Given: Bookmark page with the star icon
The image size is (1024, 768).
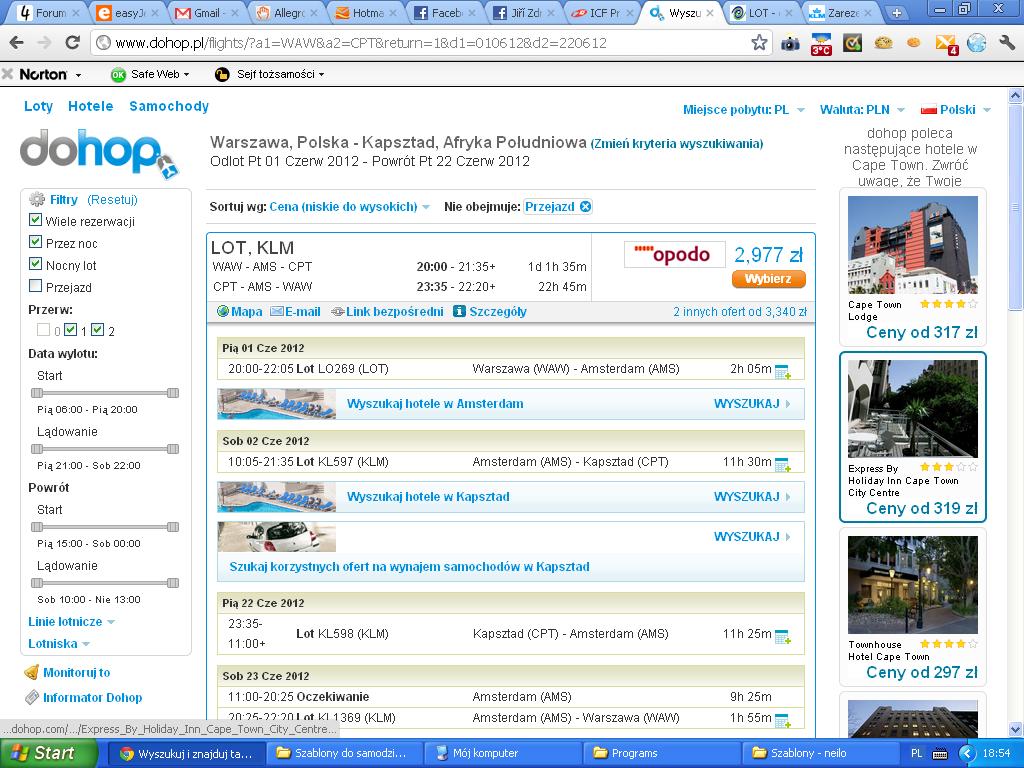Looking at the screenshot, I should 759,43.
